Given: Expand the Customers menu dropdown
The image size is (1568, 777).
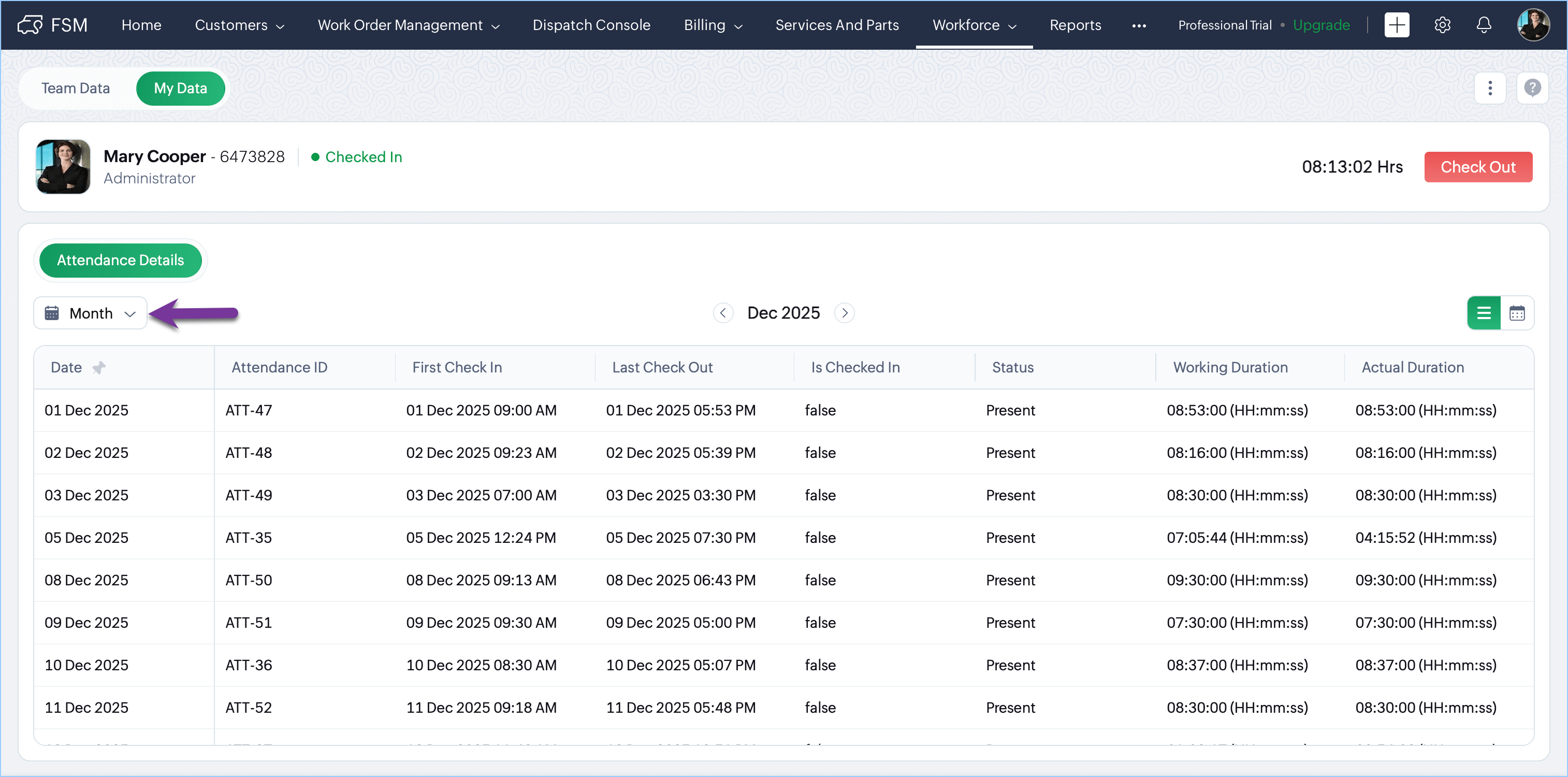Looking at the screenshot, I should click(x=239, y=25).
